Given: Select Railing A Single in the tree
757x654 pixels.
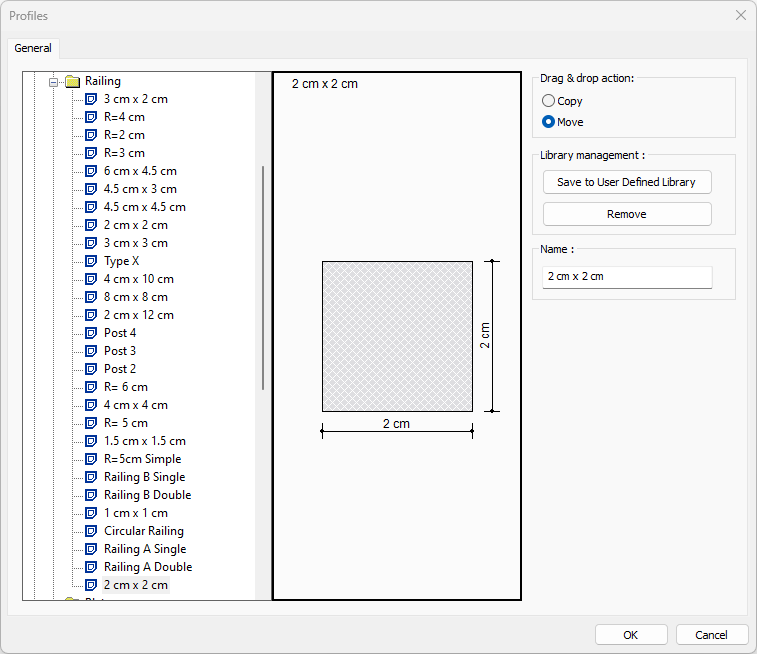Looking at the screenshot, I should click(145, 549).
